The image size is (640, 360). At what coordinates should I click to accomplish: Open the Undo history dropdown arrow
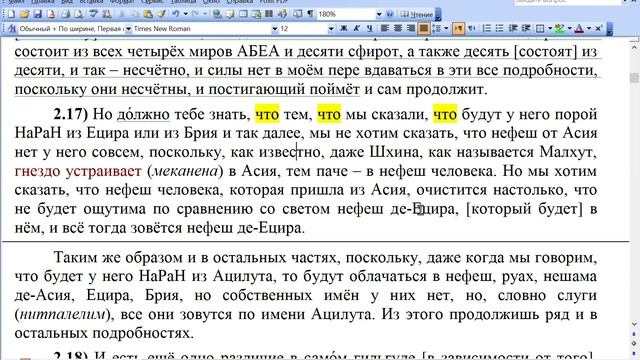click(185, 14)
